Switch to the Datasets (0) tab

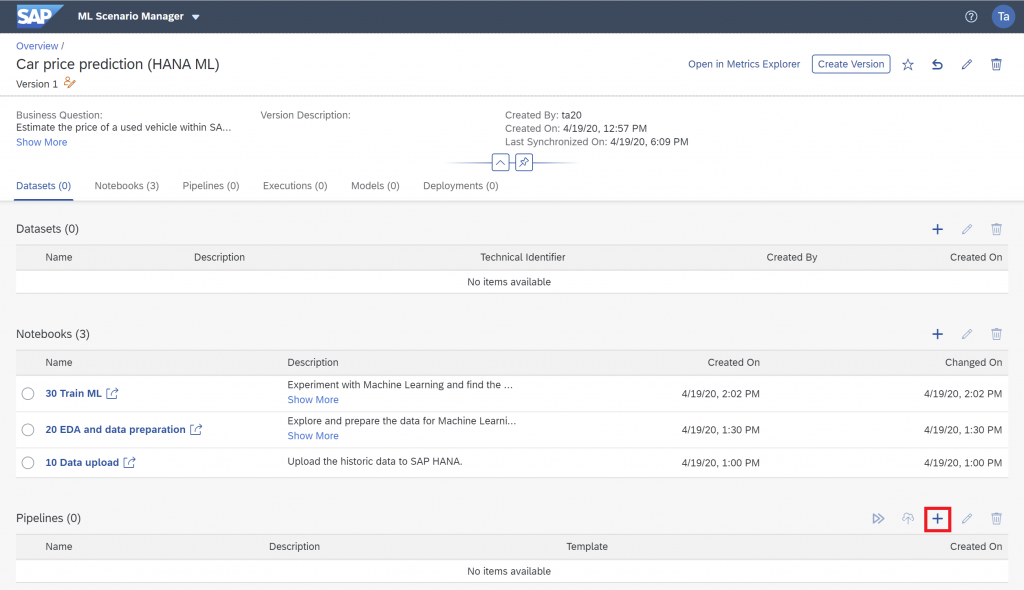click(44, 186)
